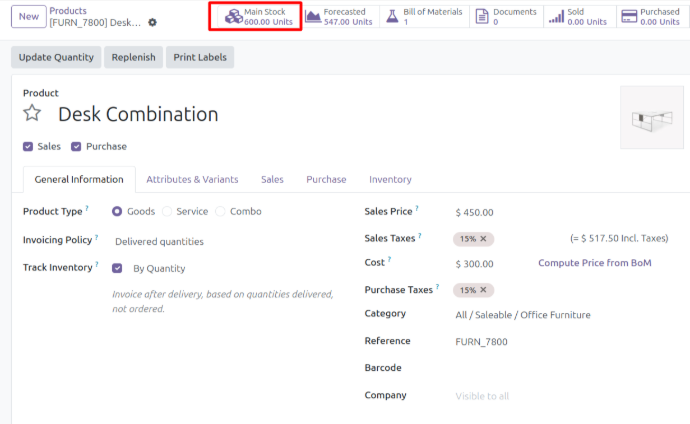Image resolution: width=690 pixels, height=424 pixels.
Task: Click the Documents file icon
Action: (x=482, y=17)
